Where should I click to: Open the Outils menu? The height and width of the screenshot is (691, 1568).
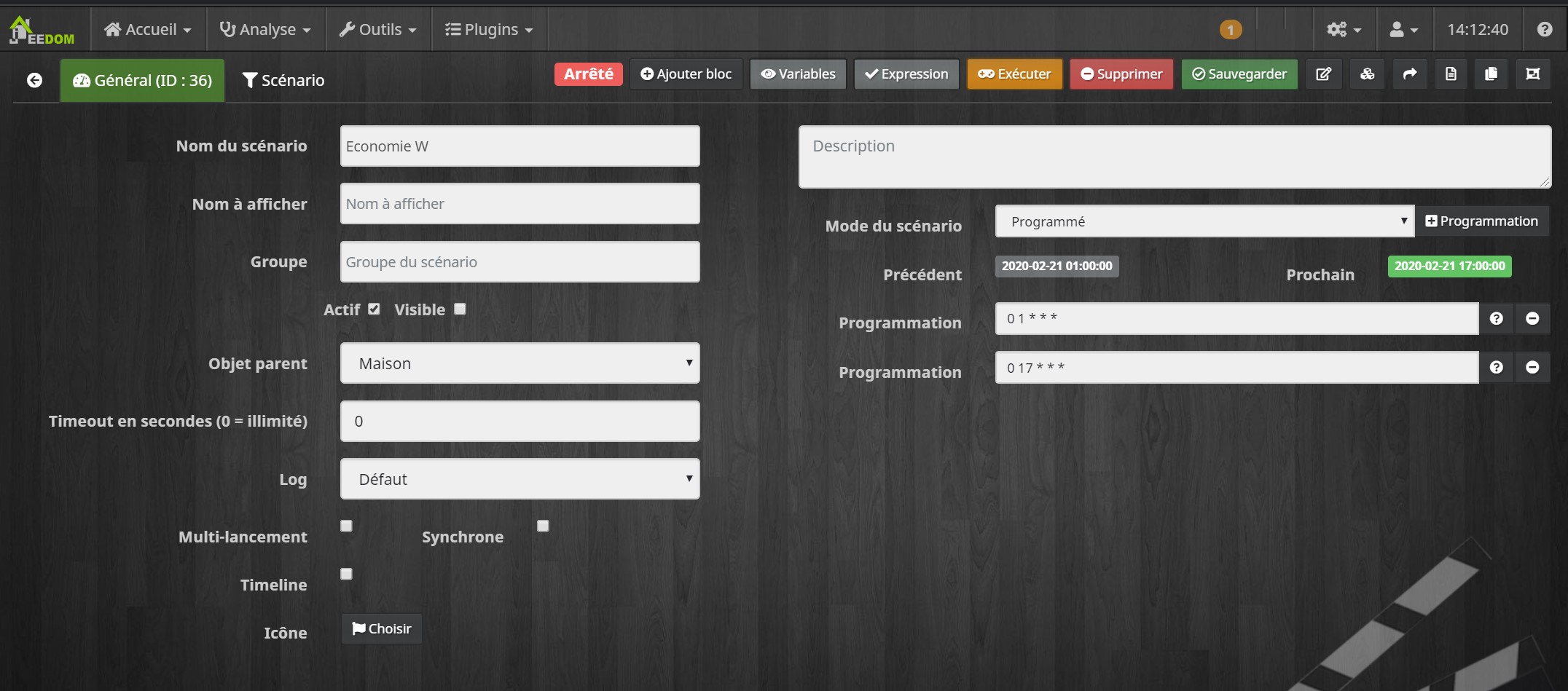coord(378,30)
